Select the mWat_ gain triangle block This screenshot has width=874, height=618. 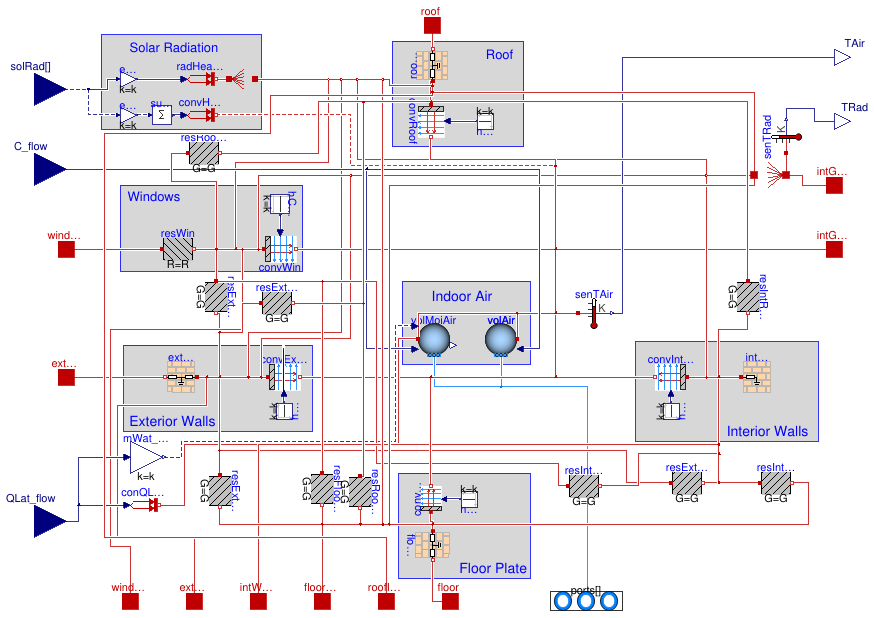click(x=147, y=457)
